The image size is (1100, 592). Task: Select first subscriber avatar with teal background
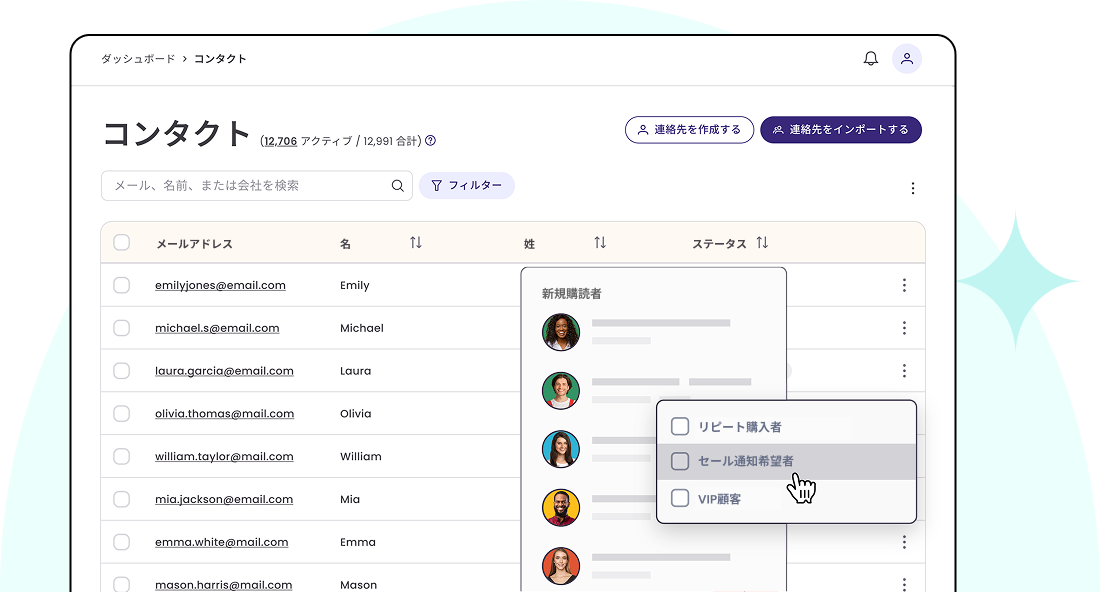[561, 332]
